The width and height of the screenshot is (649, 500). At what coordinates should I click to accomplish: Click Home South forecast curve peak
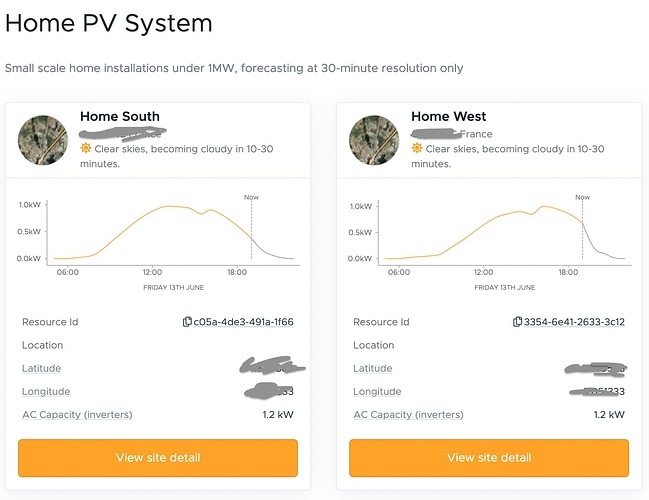pyautogui.click(x=168, y=206)
